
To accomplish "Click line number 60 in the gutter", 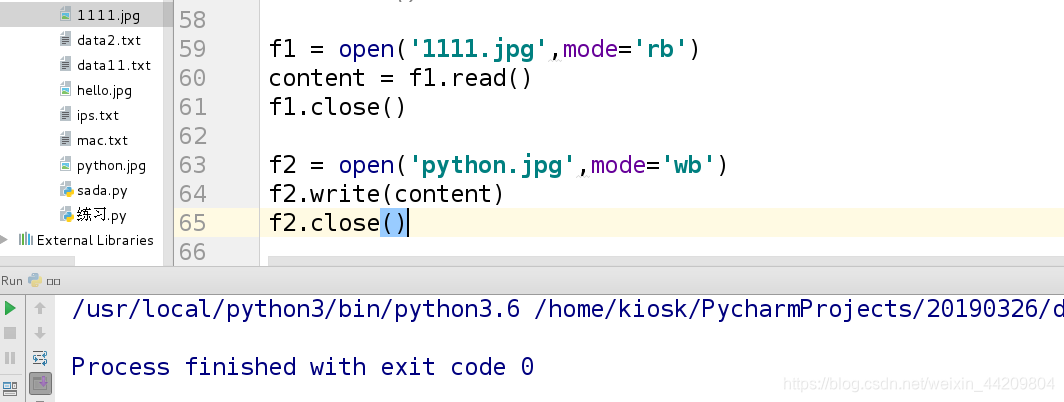I will [x=193, y=78].
